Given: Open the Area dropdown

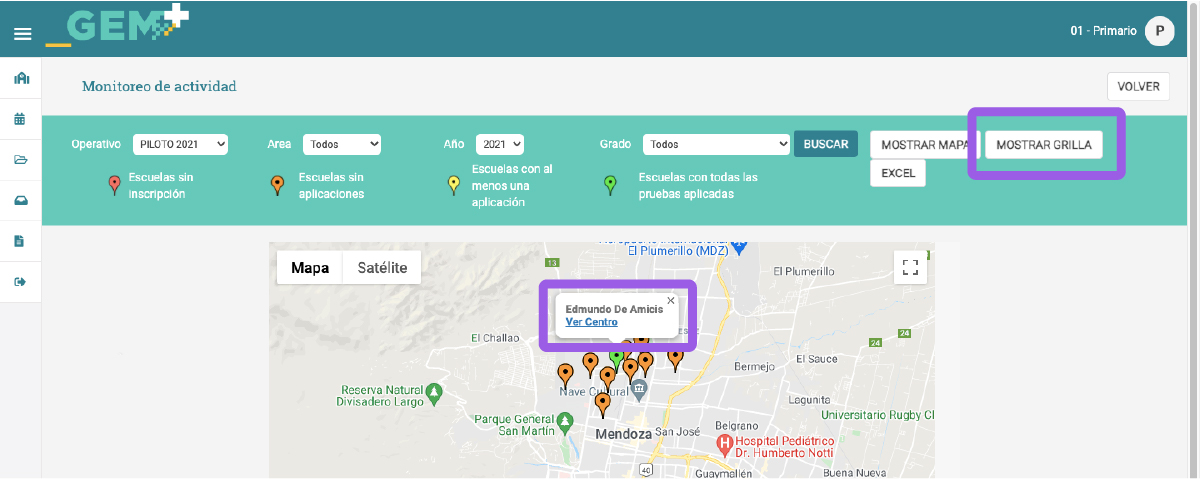Looking at the screenshot, I should (342, 144).
